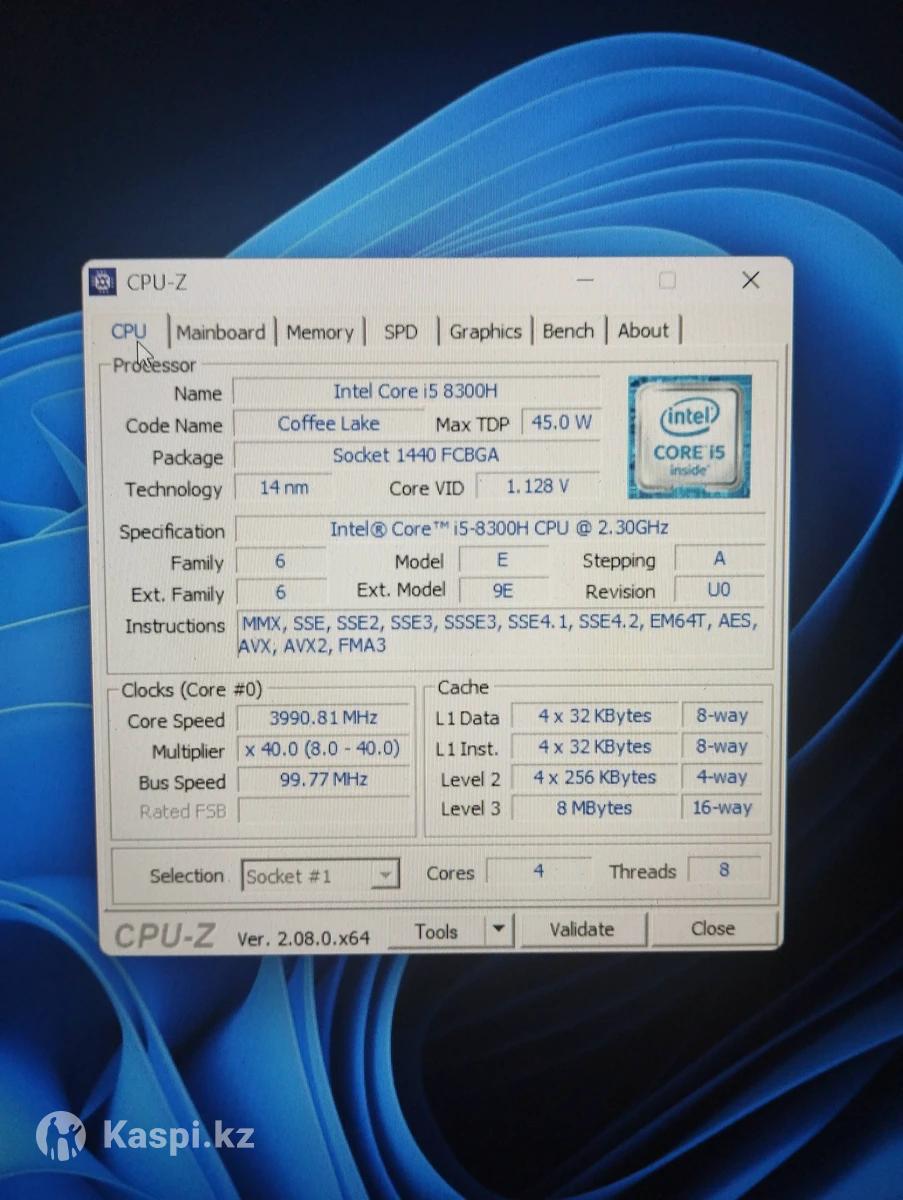Select the CPU tab

(x=129, y=331)
